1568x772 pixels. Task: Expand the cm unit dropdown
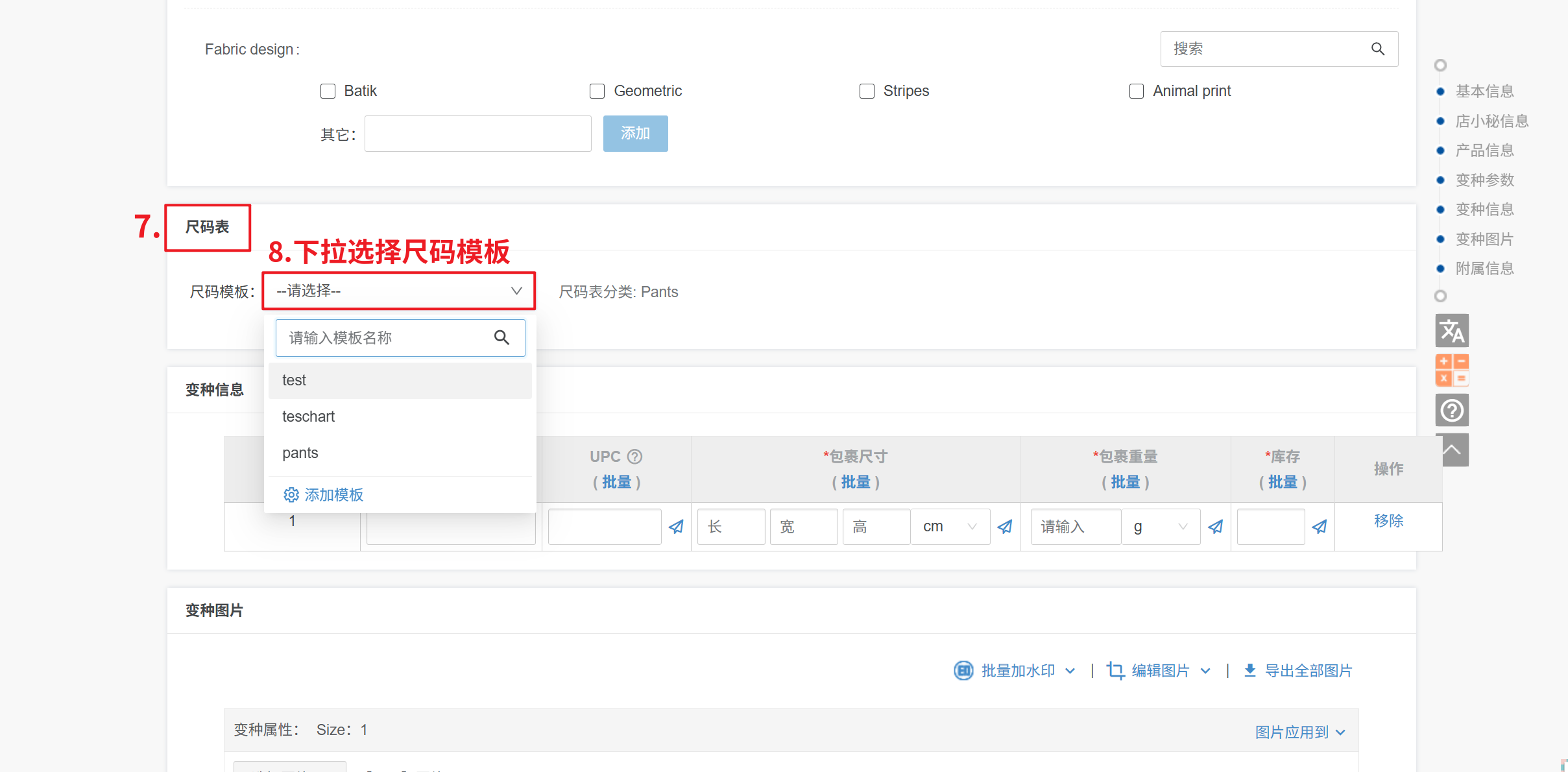point(950,527)
